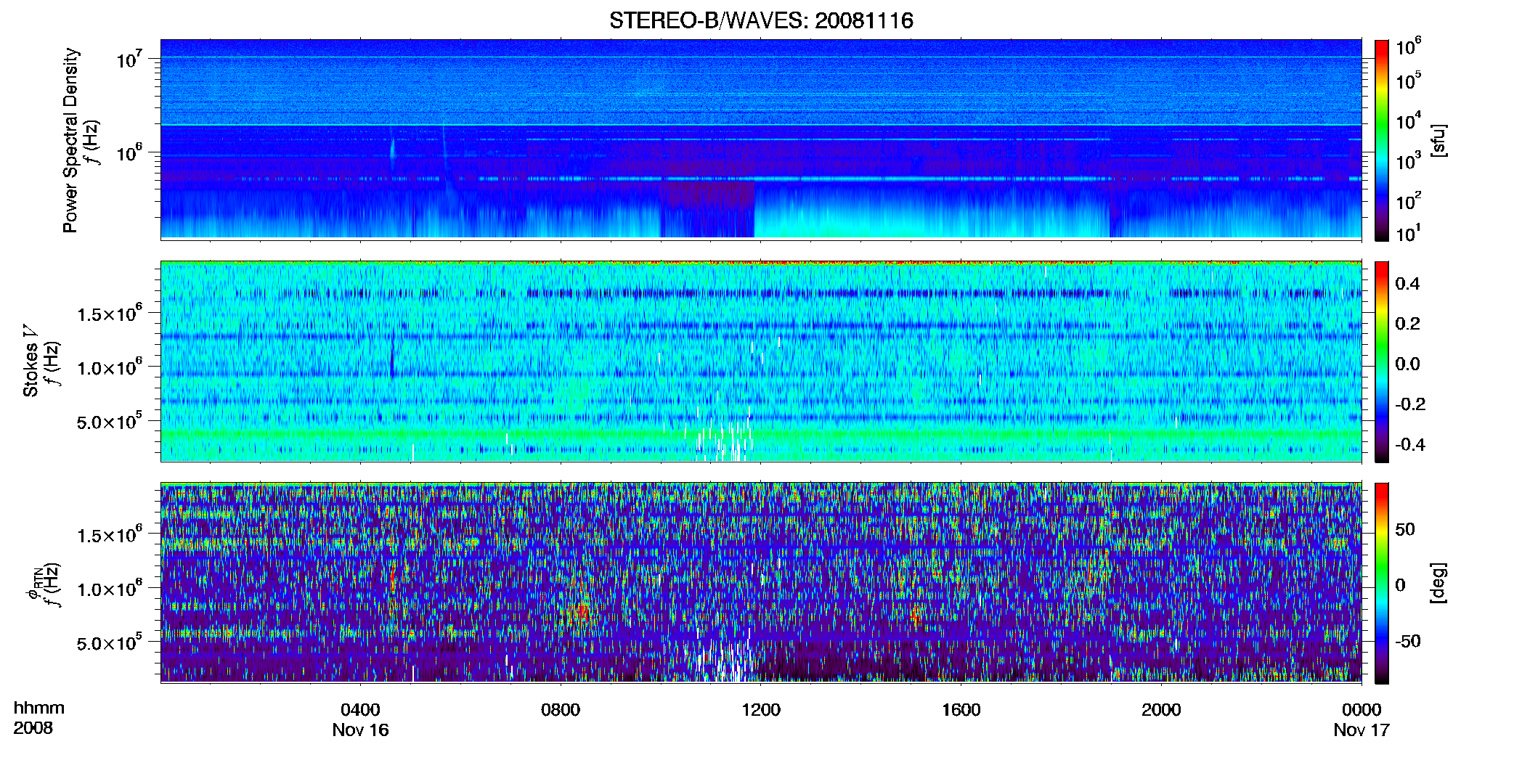The image size is (1522, 784).
Task: Click the 2008 year label
Action: tap(33, 727)
